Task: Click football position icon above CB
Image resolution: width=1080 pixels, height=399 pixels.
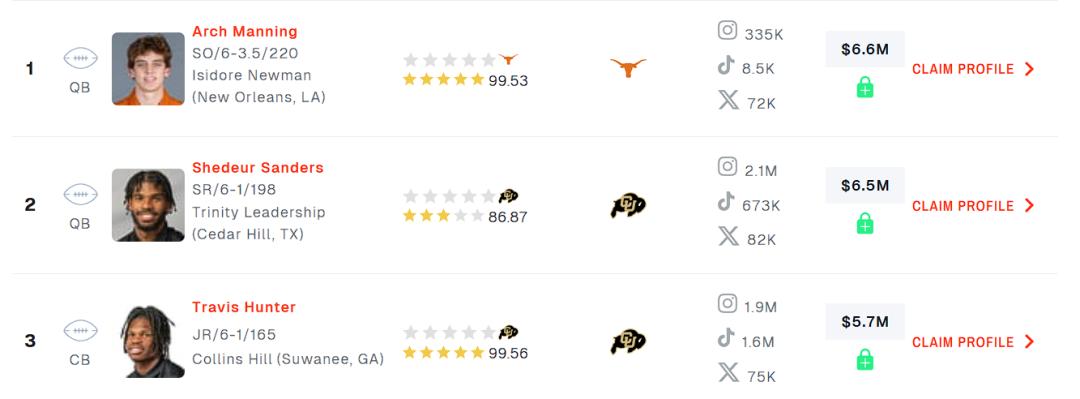Action: (81, 331)
